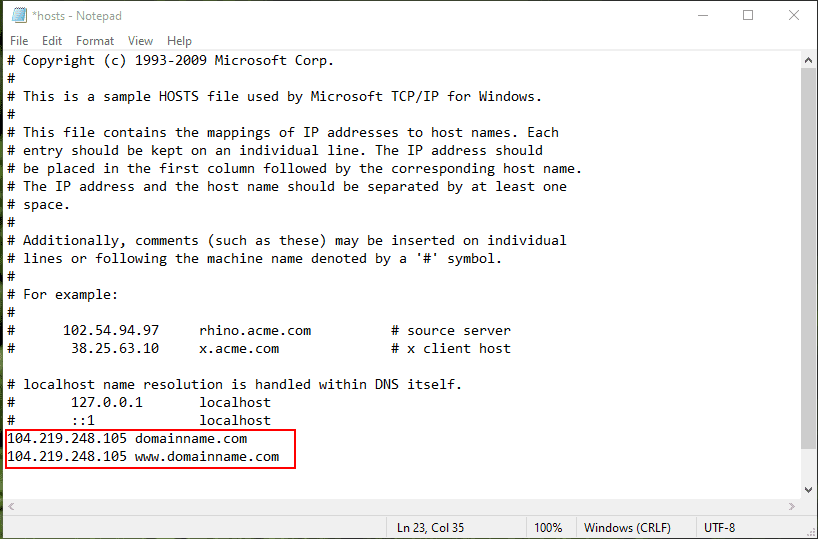Open the Format menu
The width and height of the screenshot is (818, 539).
pyautogui.click(x=95, y=41)
